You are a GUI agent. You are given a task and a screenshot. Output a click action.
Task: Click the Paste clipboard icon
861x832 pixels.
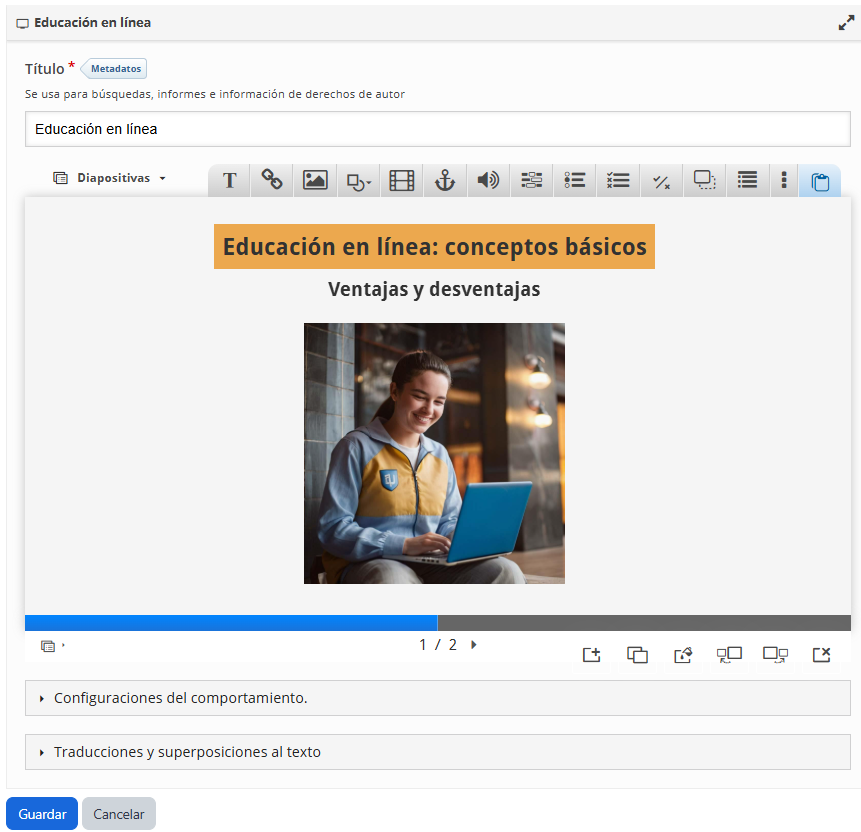point(820,182)
